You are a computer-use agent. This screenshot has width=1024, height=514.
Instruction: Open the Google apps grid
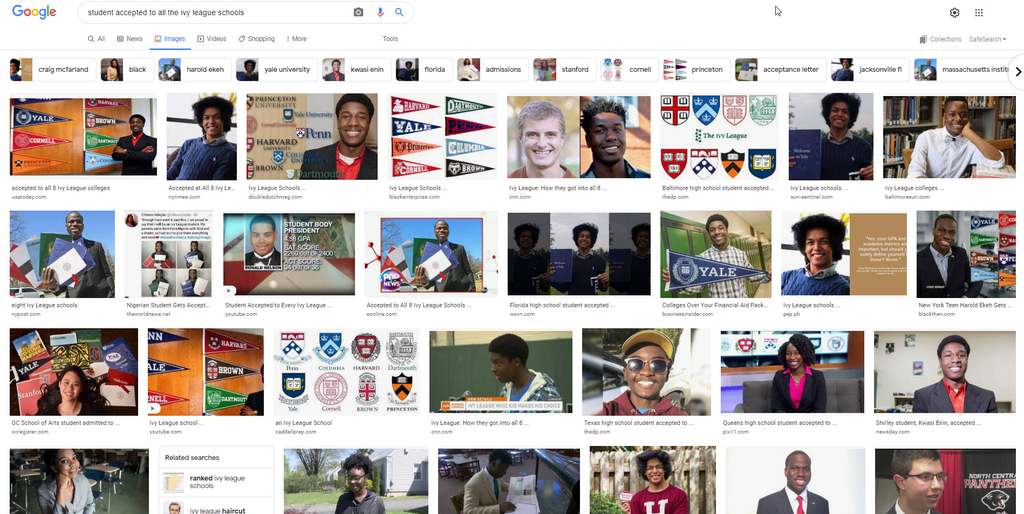pyautogui.click(x=978, y=12)
